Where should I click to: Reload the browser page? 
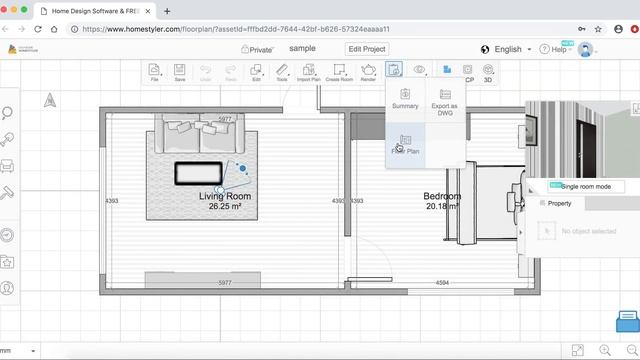[x=38, y=29]
